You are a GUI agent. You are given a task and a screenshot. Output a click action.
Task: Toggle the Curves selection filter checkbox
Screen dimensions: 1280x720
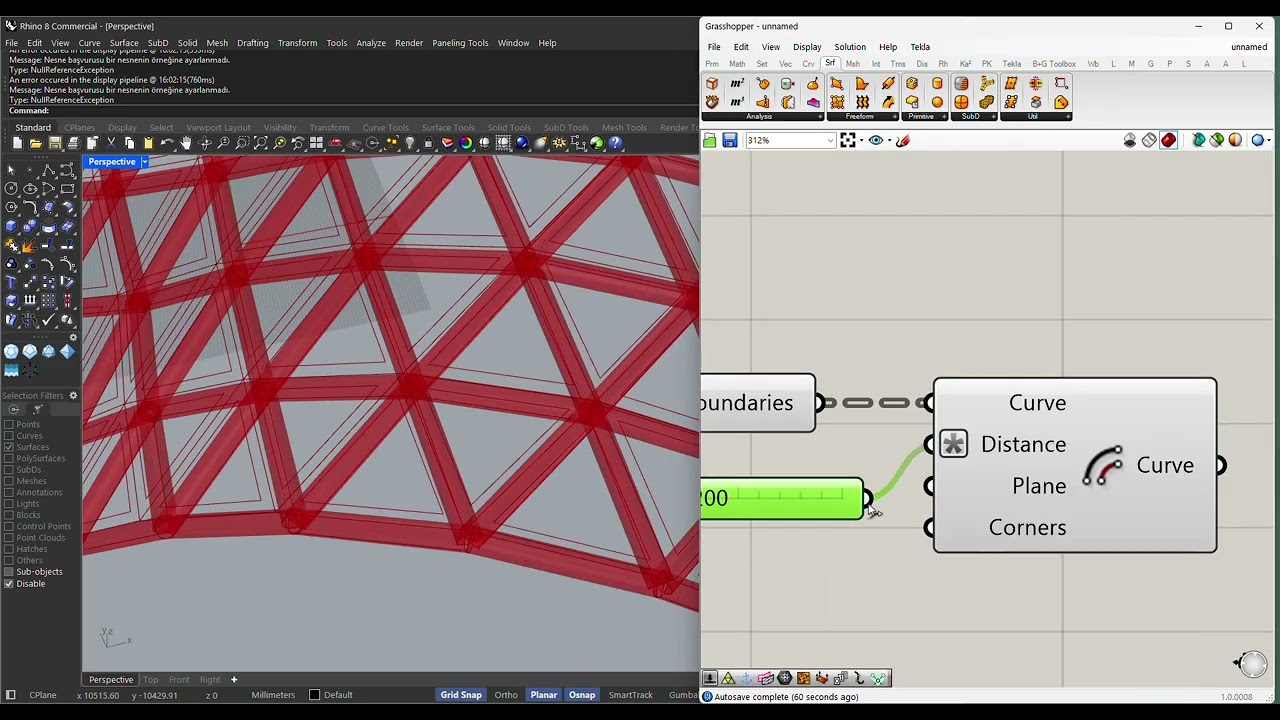point(9,436)
